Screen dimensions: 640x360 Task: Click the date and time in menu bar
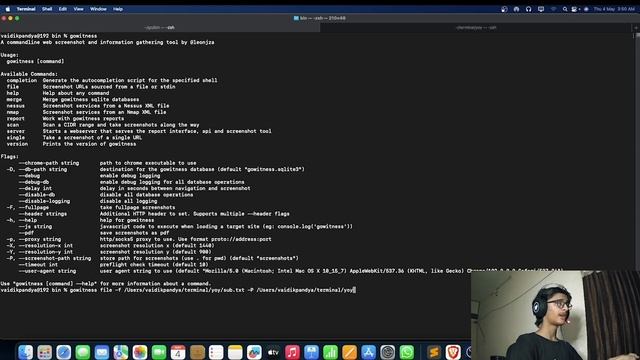[x=614, y=9]
